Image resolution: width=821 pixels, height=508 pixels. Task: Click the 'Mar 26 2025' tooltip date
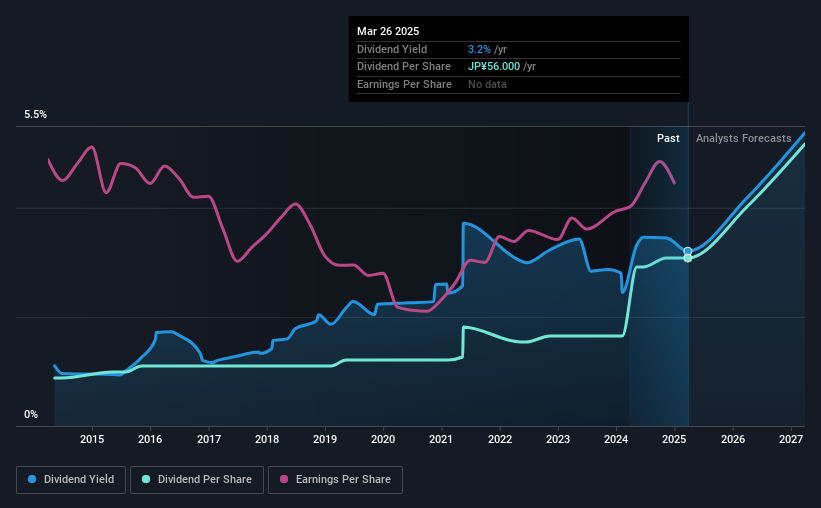[388, 31]
